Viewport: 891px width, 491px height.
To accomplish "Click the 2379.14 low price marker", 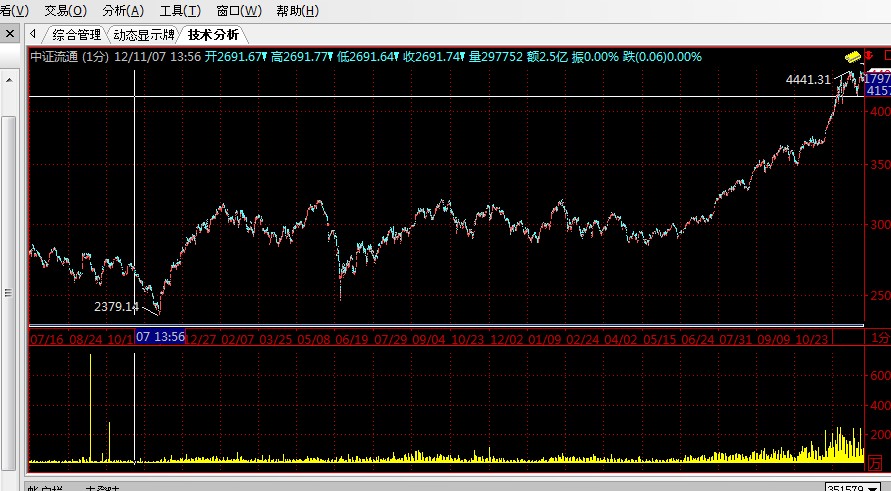I will (116, 306).
